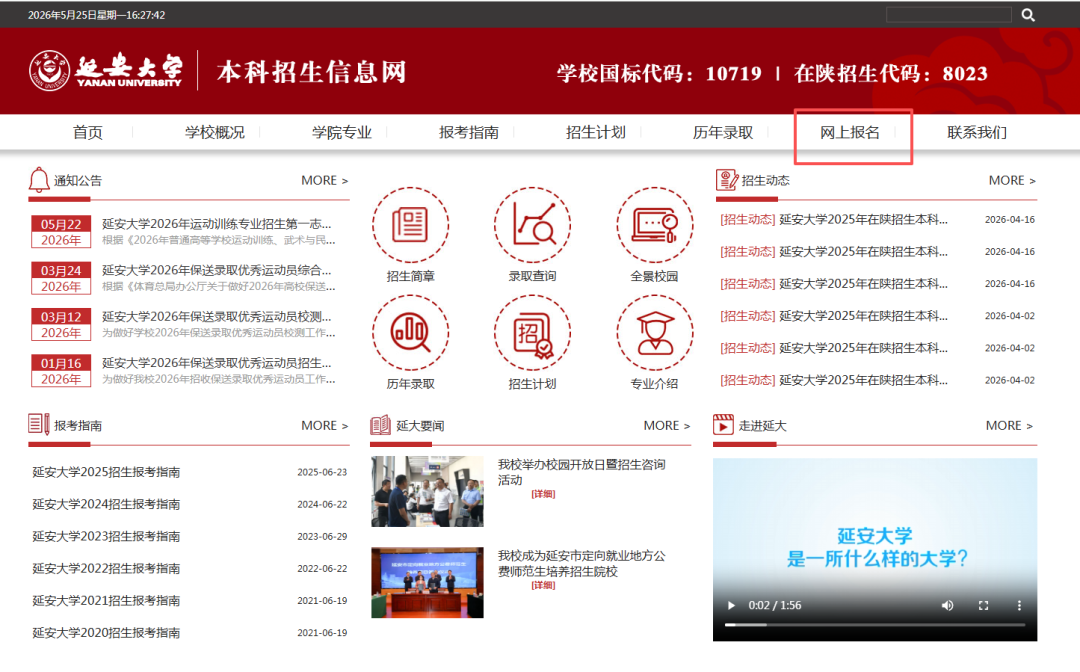This screenshot has width=1080, height=672.
Task: Open MORE in 延大要闻 section
Action: click(667, 426)
